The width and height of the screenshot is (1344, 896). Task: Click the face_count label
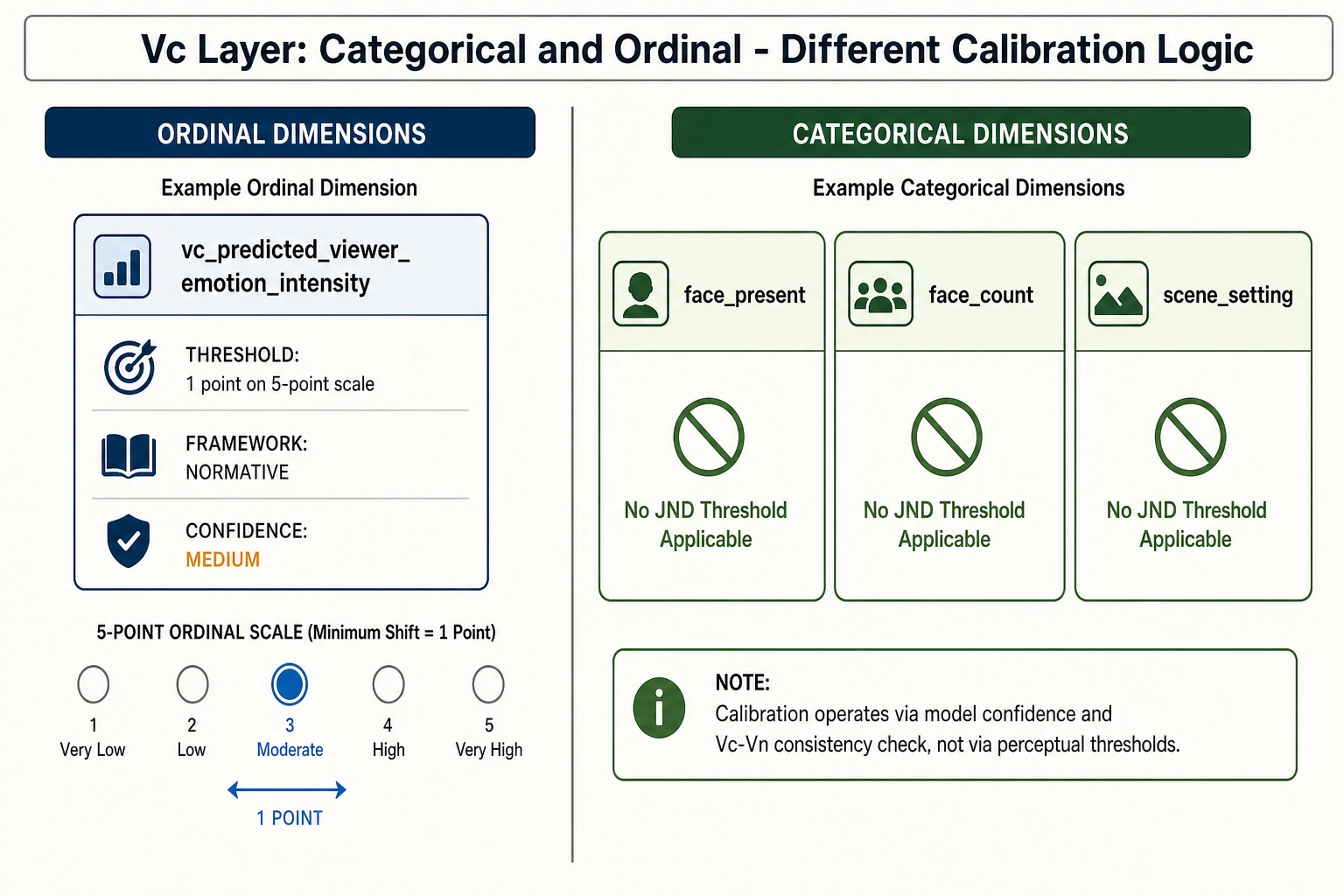pos(981,295)
